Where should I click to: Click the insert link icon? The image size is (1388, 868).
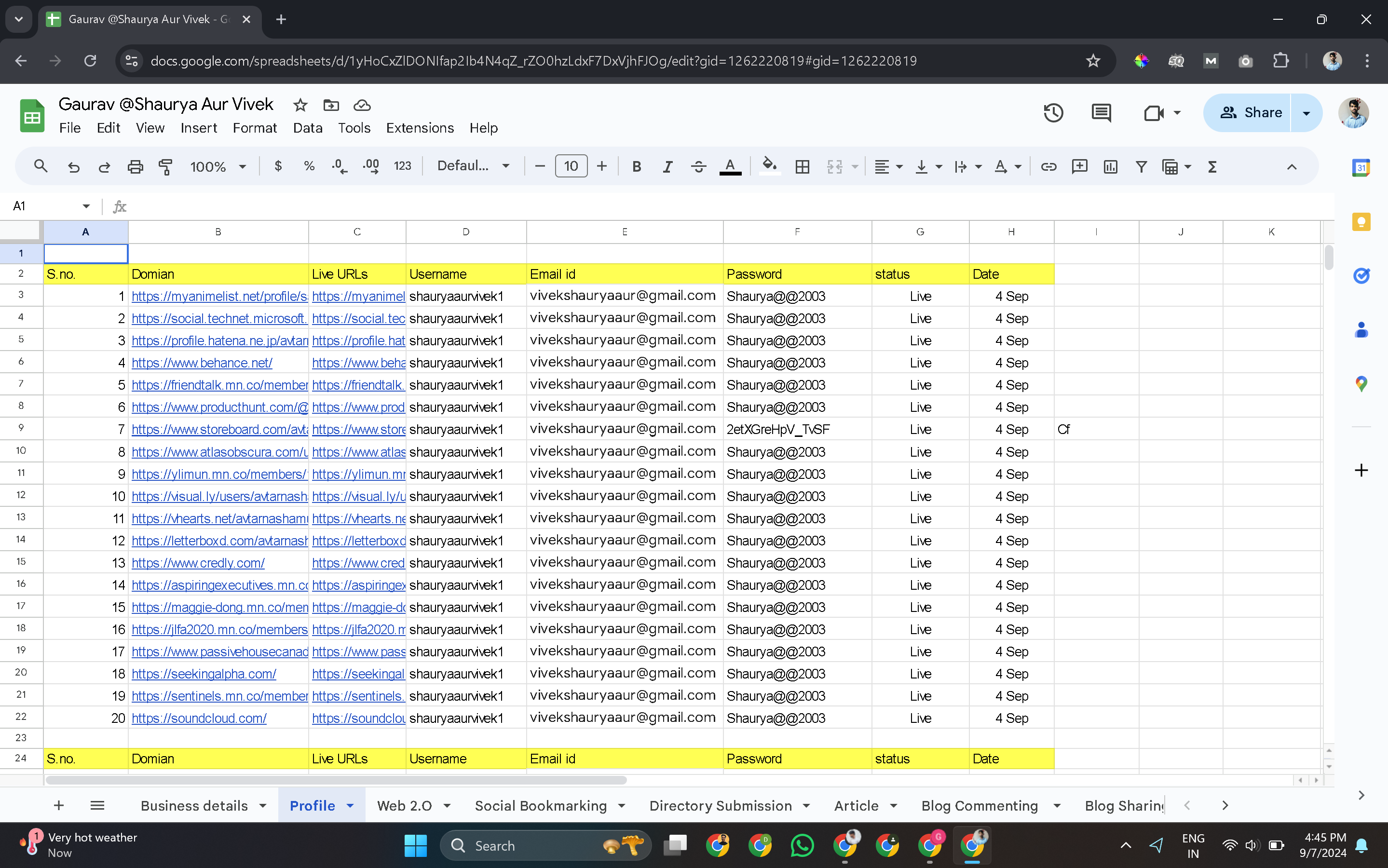[1048, 166]
